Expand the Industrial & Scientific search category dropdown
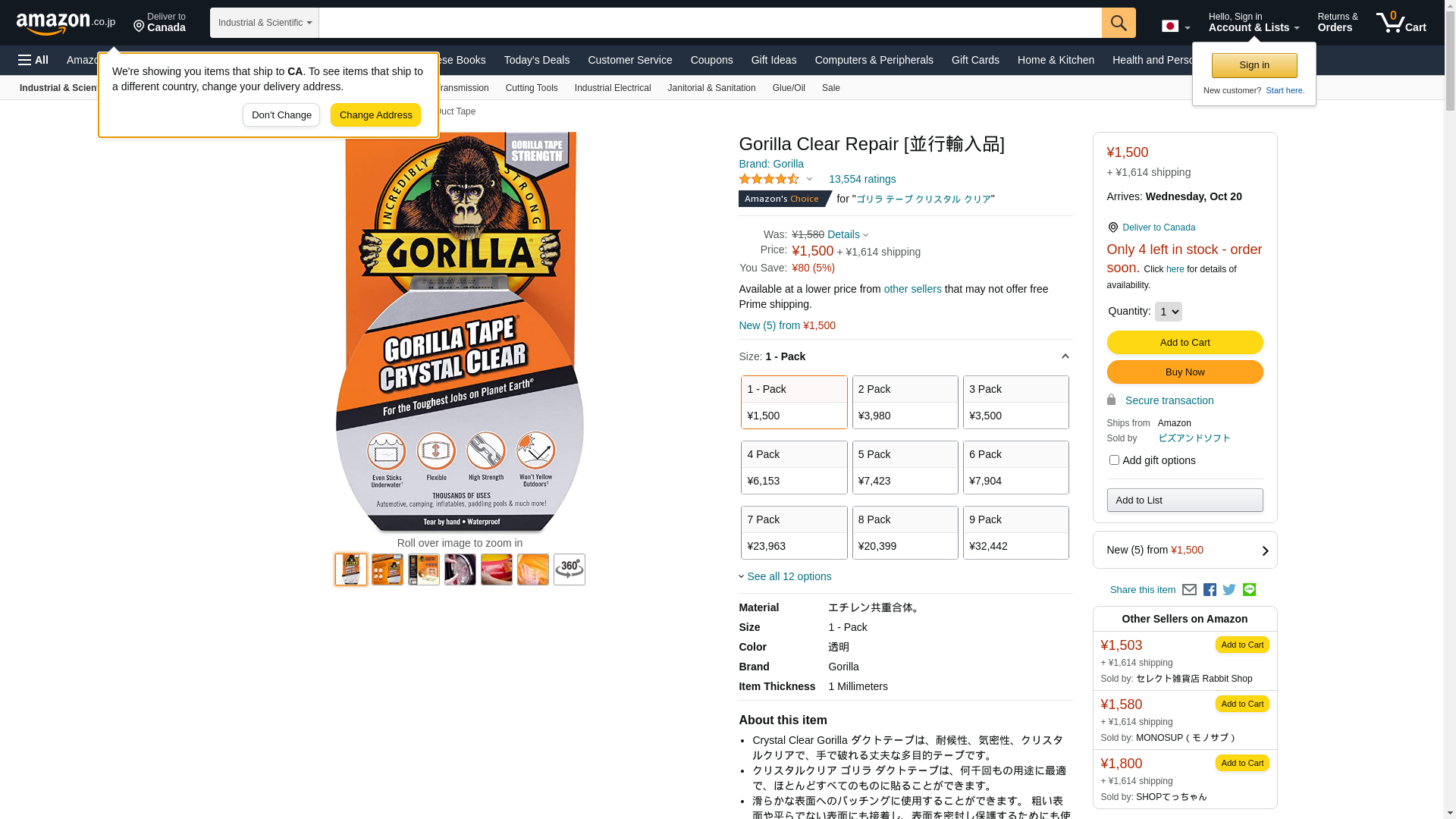 coord(265,23)
